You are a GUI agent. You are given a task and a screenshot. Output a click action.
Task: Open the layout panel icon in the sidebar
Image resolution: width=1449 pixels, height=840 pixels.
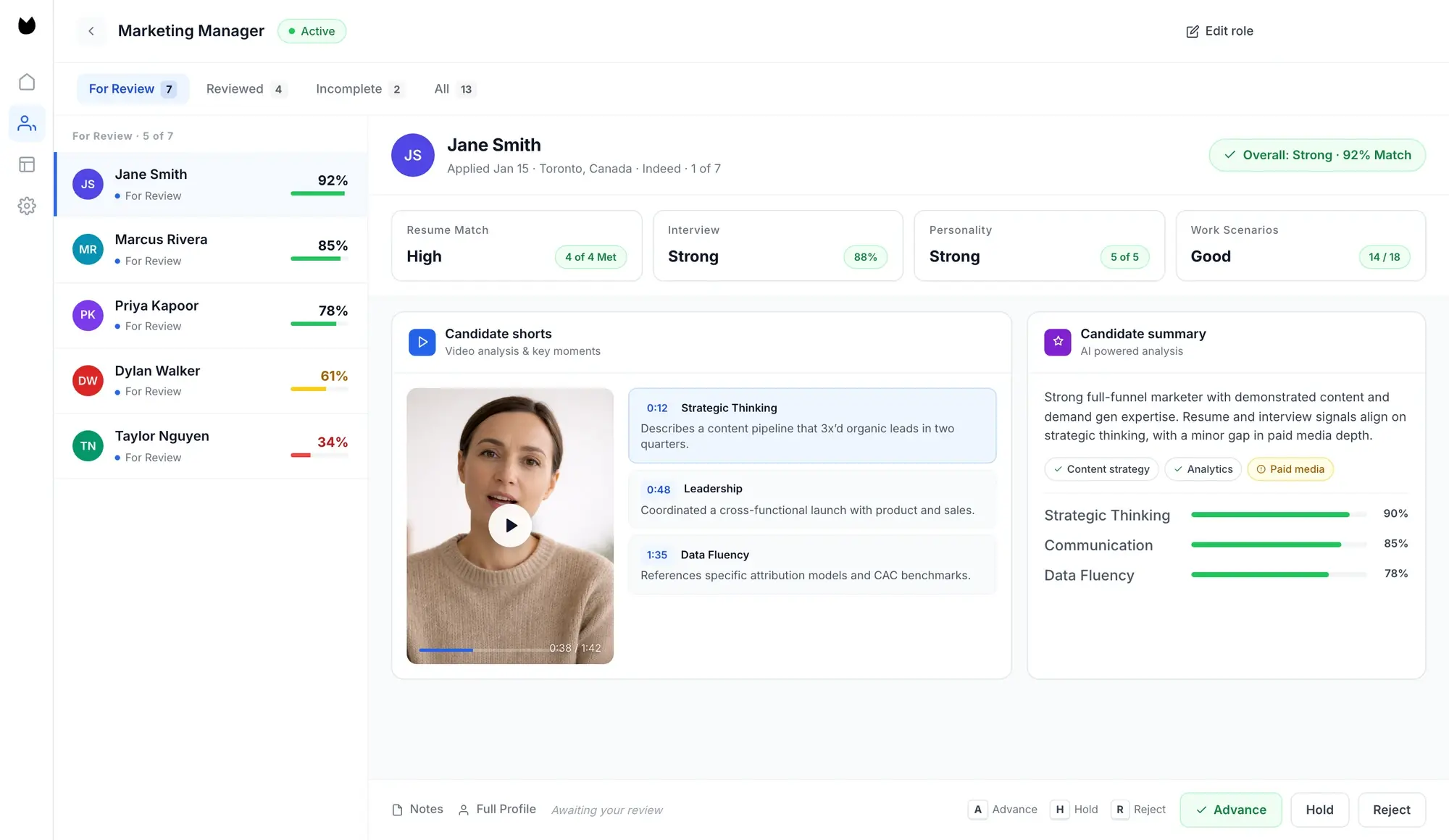click(x=27, y=165)
